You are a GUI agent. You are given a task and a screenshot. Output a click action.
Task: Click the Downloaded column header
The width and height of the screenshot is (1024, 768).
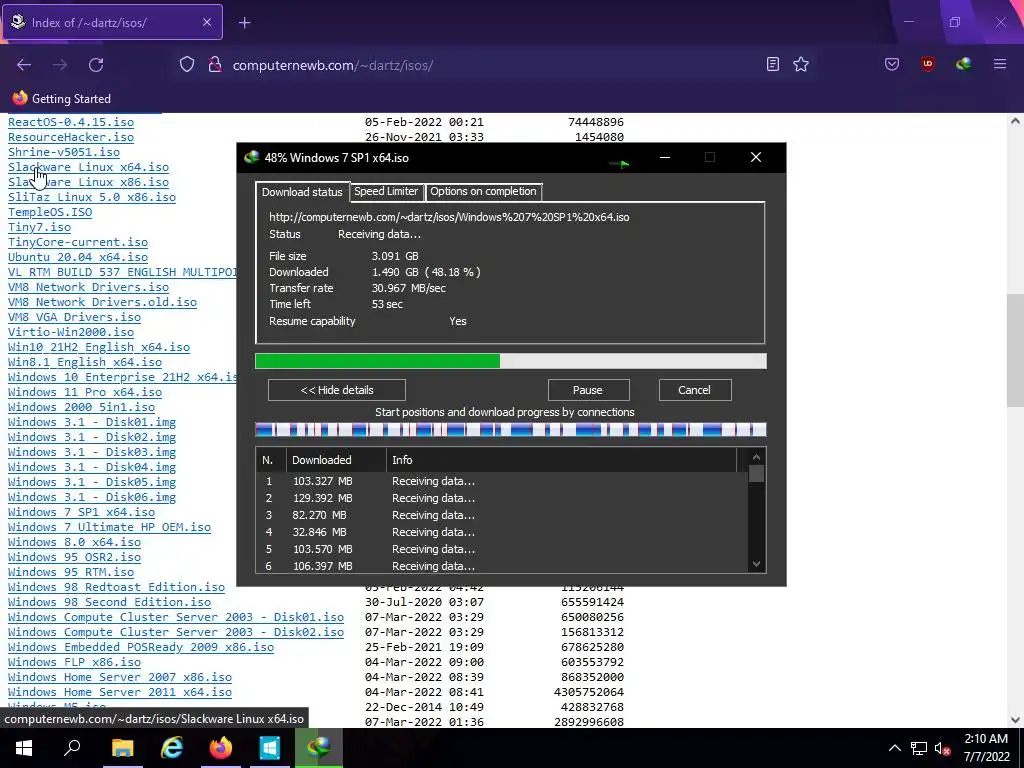[x=336, y=460]
